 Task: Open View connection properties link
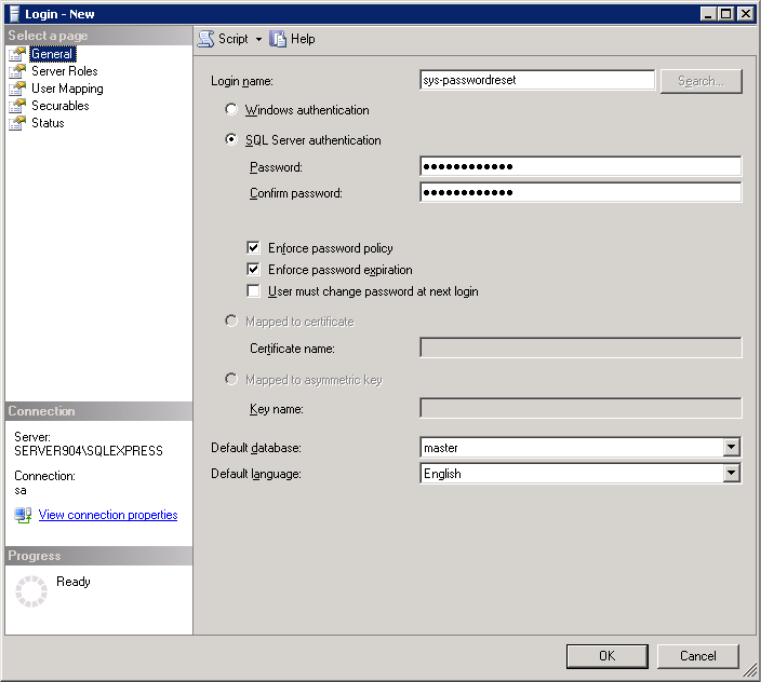point(108,515)
